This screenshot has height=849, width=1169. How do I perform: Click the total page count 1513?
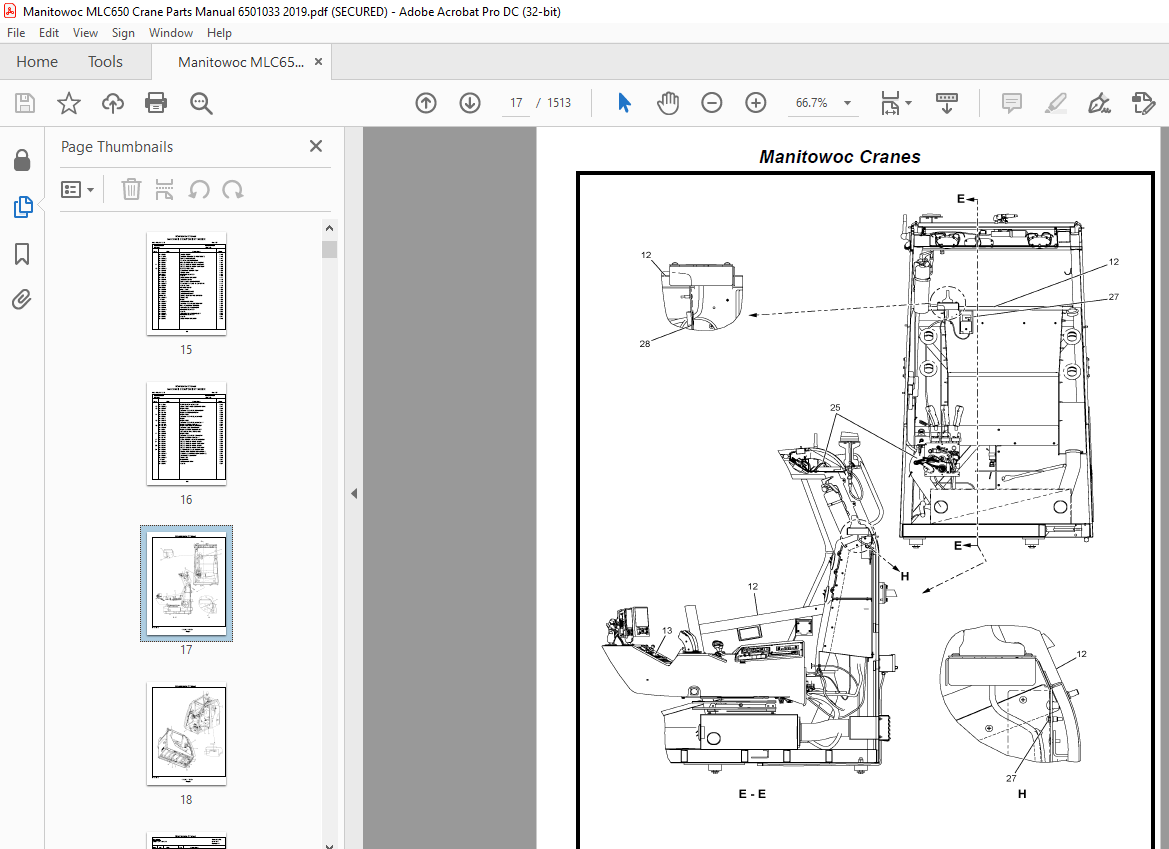coord(559,103)
